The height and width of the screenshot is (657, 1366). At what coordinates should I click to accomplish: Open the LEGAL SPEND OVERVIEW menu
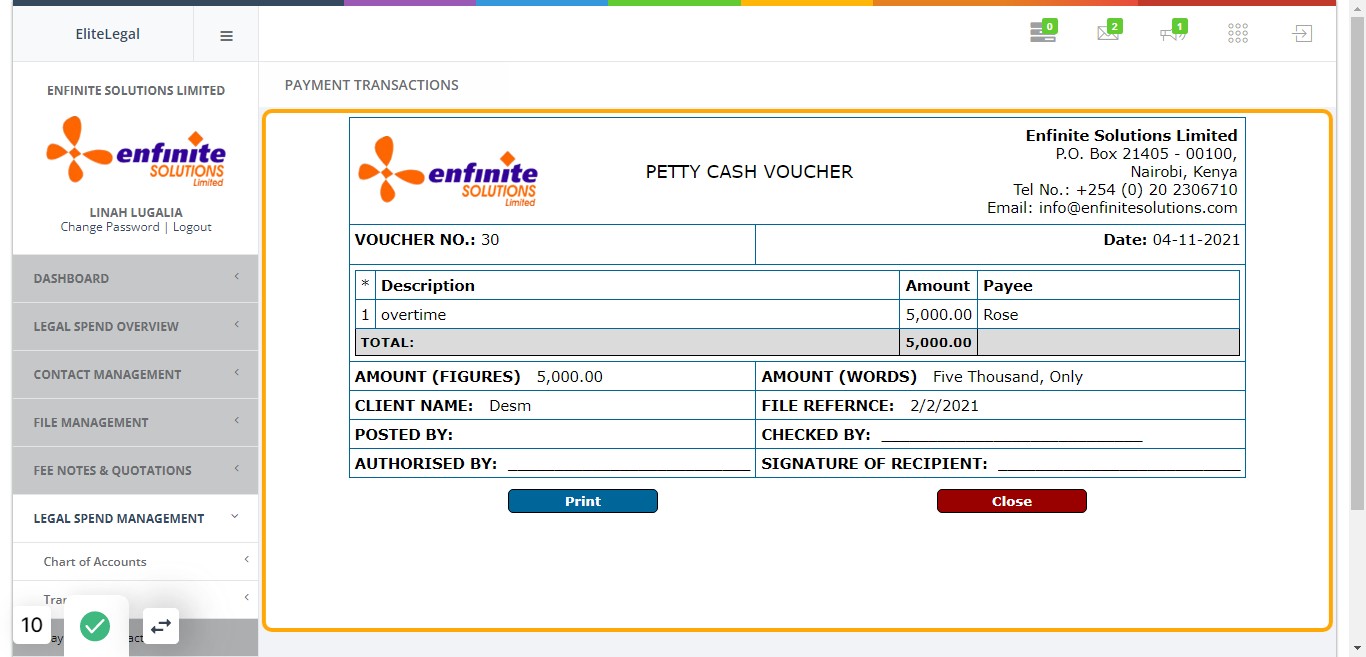[x=135, y=326]
